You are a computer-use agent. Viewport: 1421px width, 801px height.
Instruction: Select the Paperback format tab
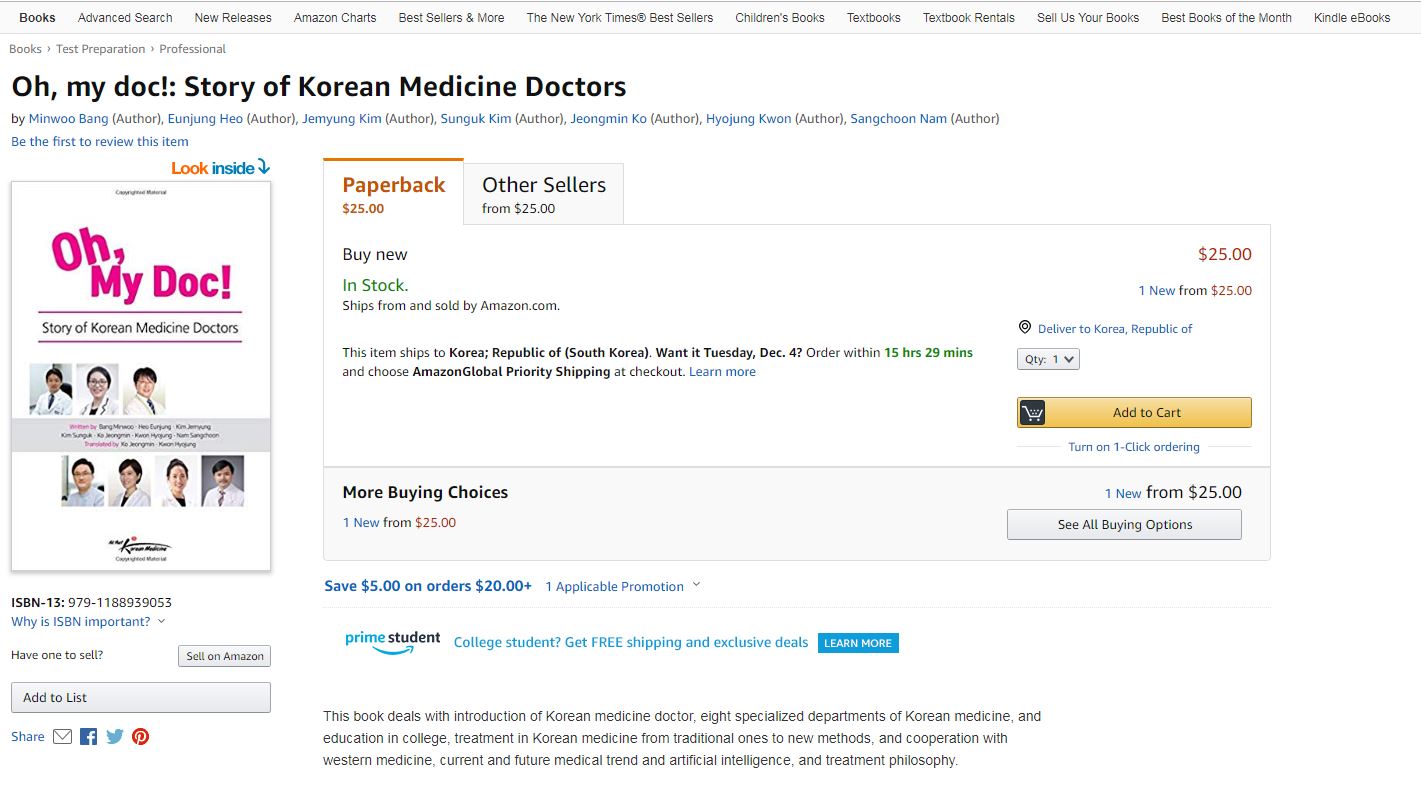(x=393, y=194)
